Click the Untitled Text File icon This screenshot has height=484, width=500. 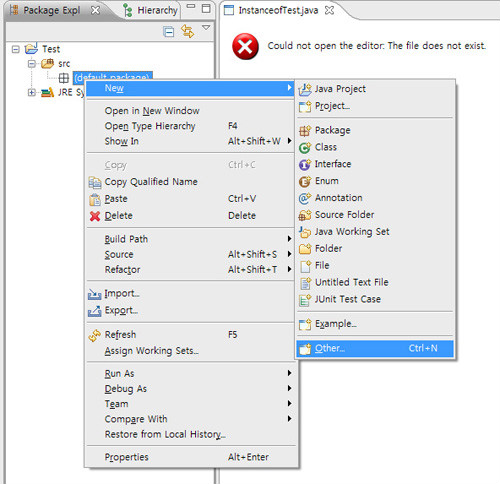[x=305, y=283]
